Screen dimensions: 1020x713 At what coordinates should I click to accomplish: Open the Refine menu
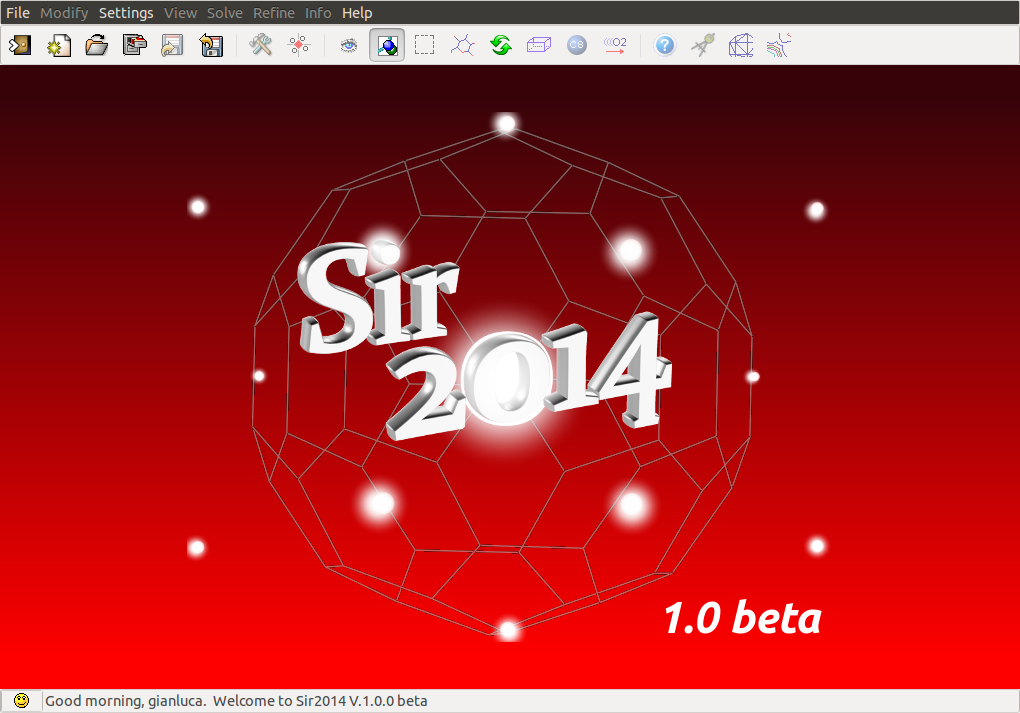[x=274, y=13]
